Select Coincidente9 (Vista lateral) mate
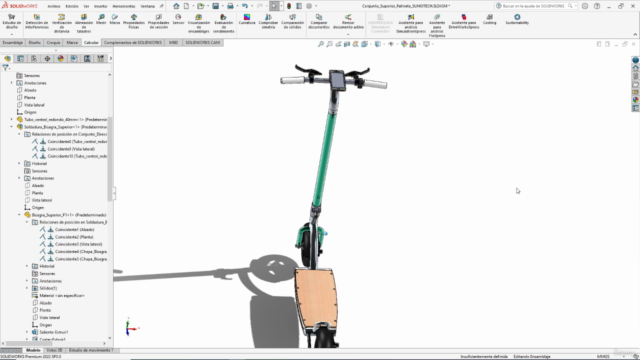Image resolution: width=640 pixels, height=360 pixels. 71,149
